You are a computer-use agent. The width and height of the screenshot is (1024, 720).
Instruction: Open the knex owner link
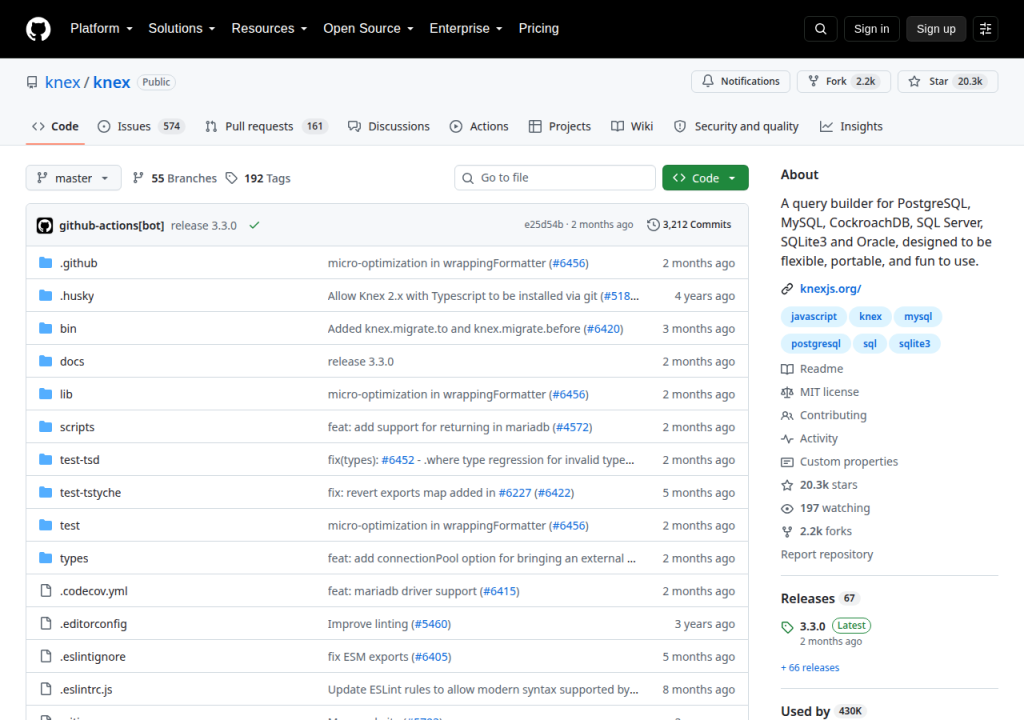click(x=63, y=82)
